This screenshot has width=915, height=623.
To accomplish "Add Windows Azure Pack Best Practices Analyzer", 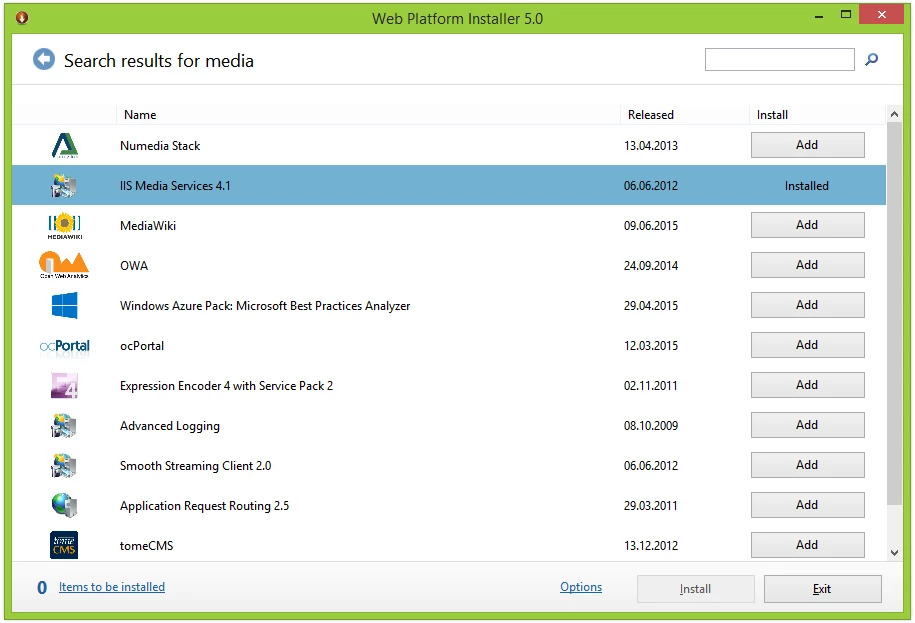I will tap(807, 305).
